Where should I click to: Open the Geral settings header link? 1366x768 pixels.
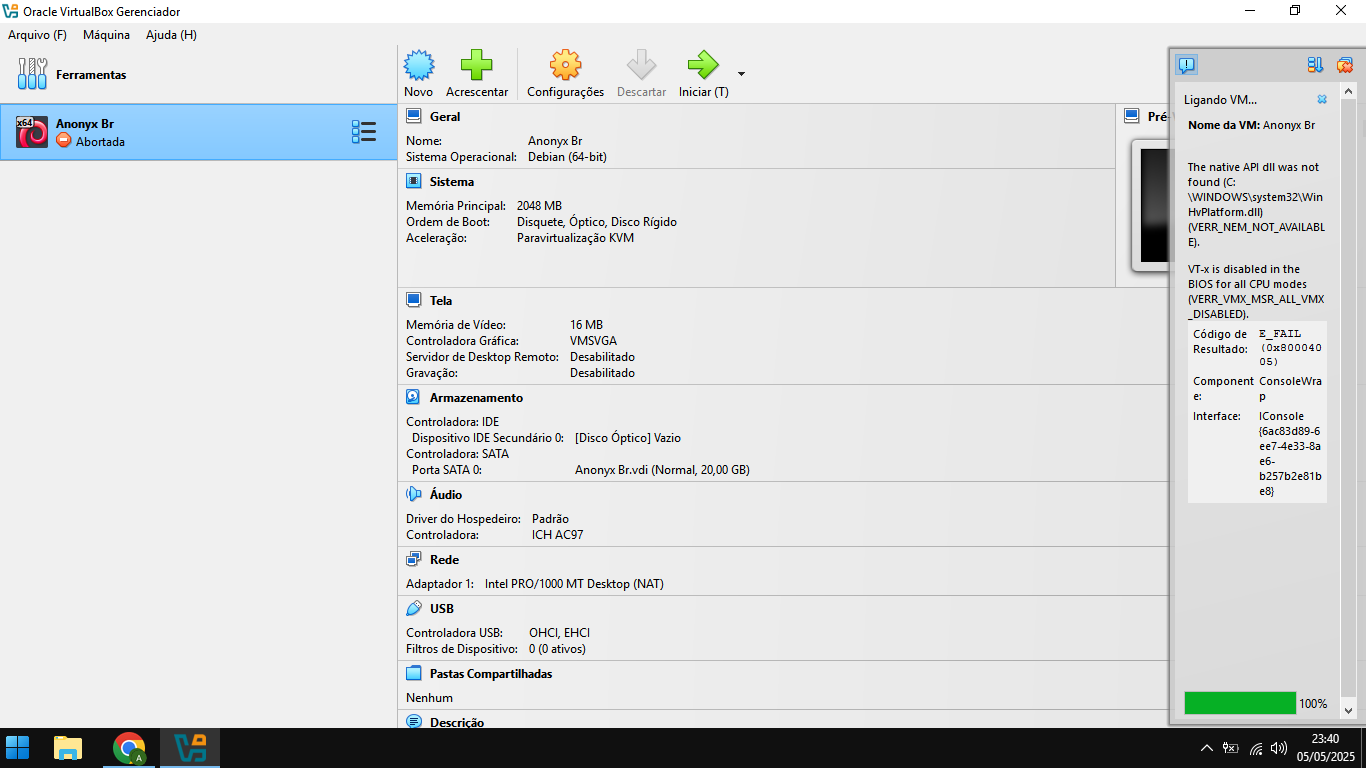[x=445, y=117]
